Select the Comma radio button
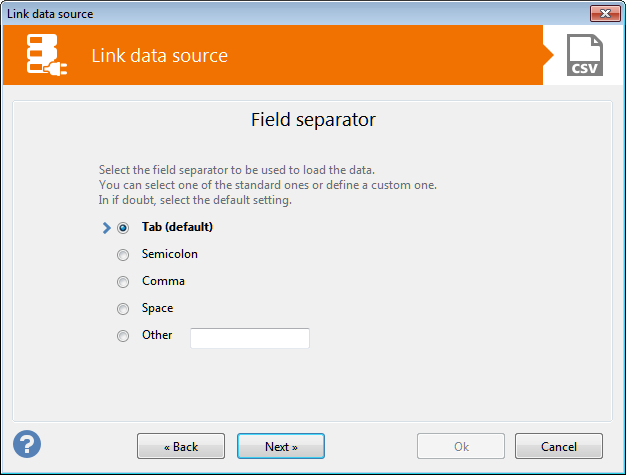 123,282
